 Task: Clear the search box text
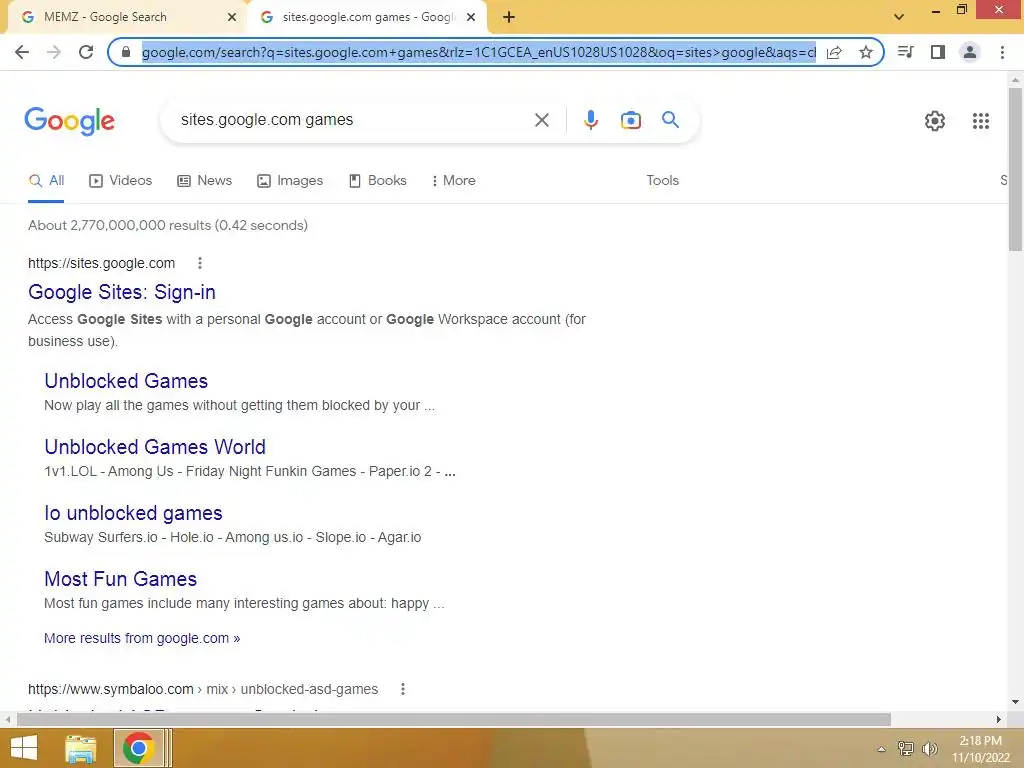coord(541,120)
